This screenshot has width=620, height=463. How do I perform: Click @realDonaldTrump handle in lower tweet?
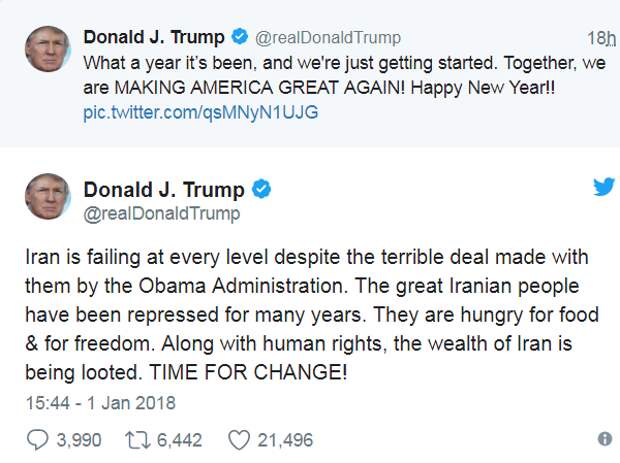coord(161,213)
